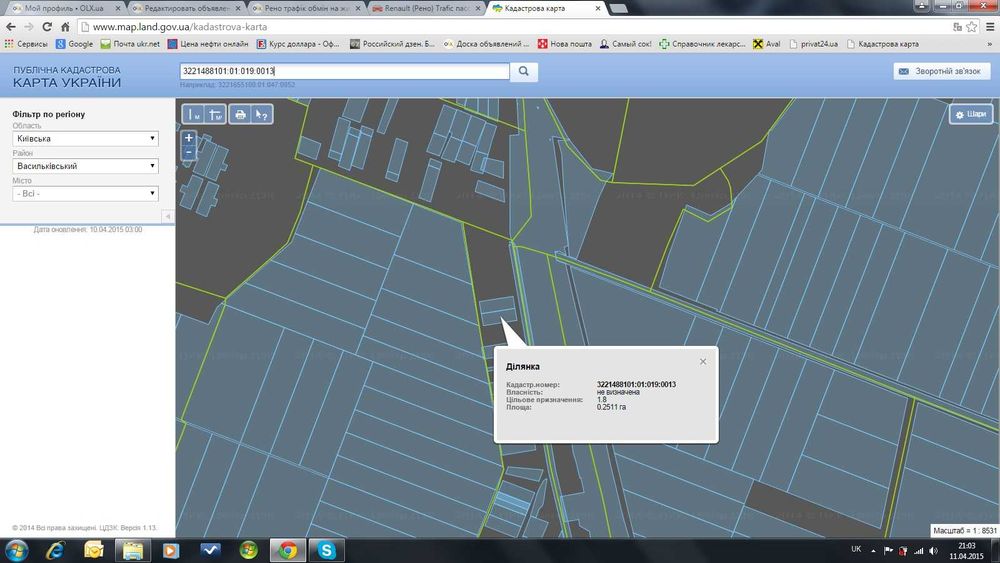Open the Российский дзен bookmark
This screenshot has height=563, width=1000.
coord(392,44)
